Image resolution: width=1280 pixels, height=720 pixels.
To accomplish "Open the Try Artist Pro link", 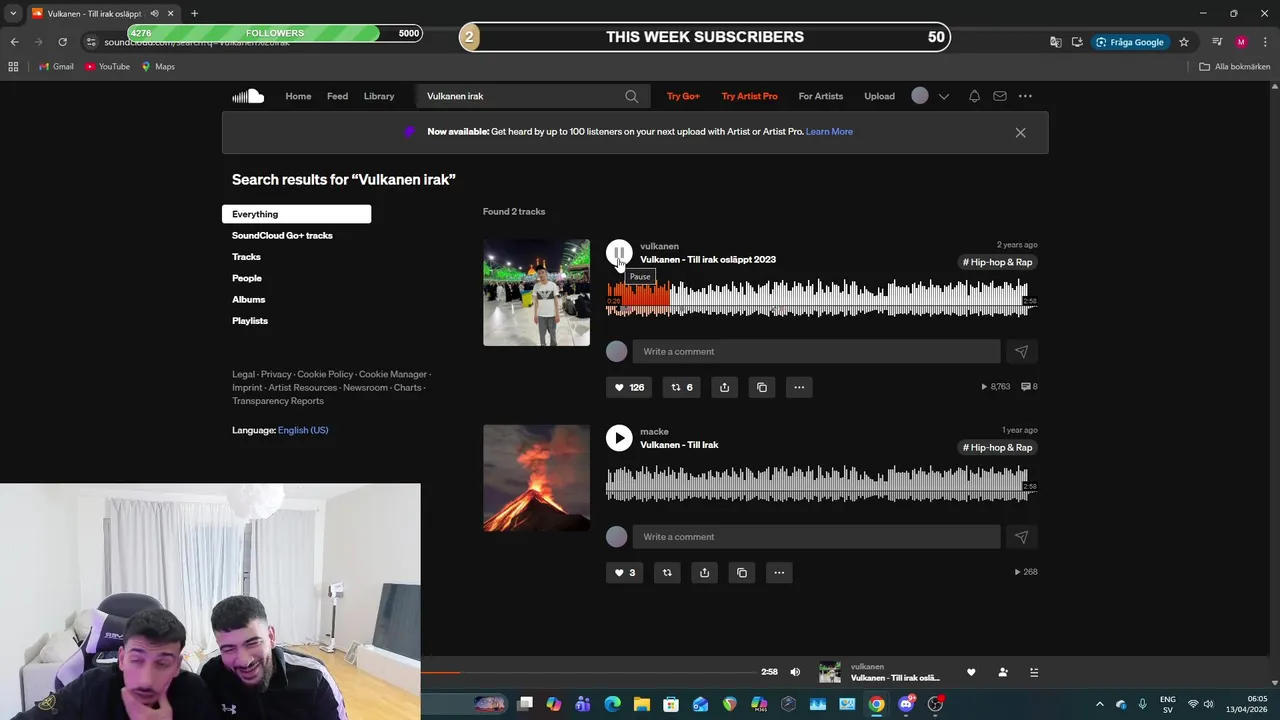I will pyautogui.click(x=749, y=96).
